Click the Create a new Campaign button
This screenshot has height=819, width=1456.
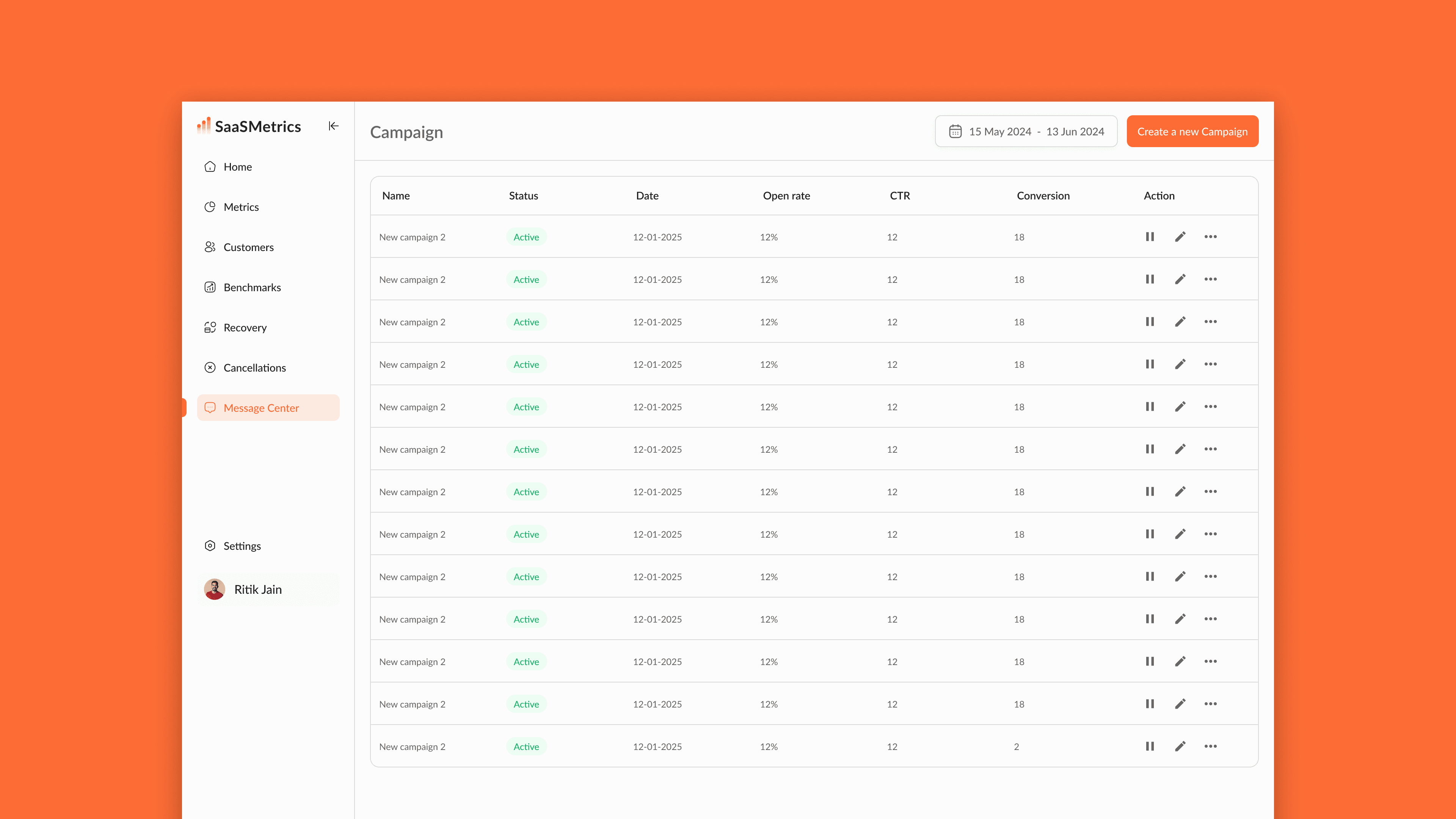[x=1192, y=132]
